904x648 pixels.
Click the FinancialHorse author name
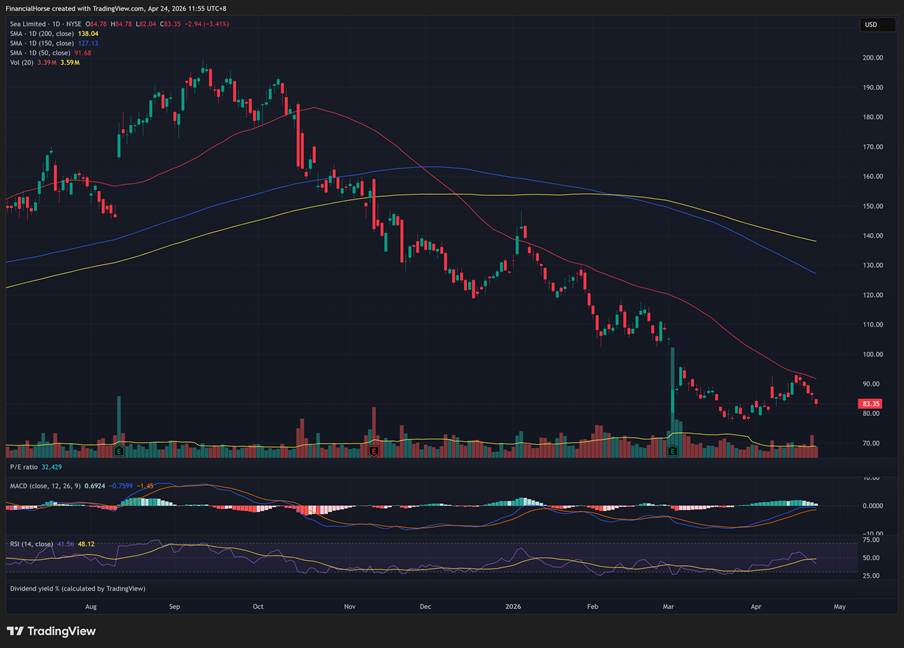(31, 8)
